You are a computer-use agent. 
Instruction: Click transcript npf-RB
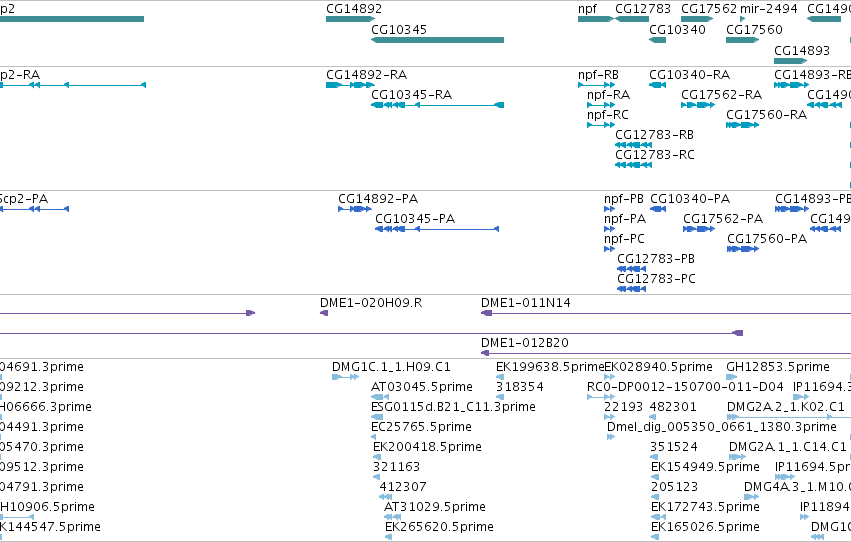[x=596, y=85]
